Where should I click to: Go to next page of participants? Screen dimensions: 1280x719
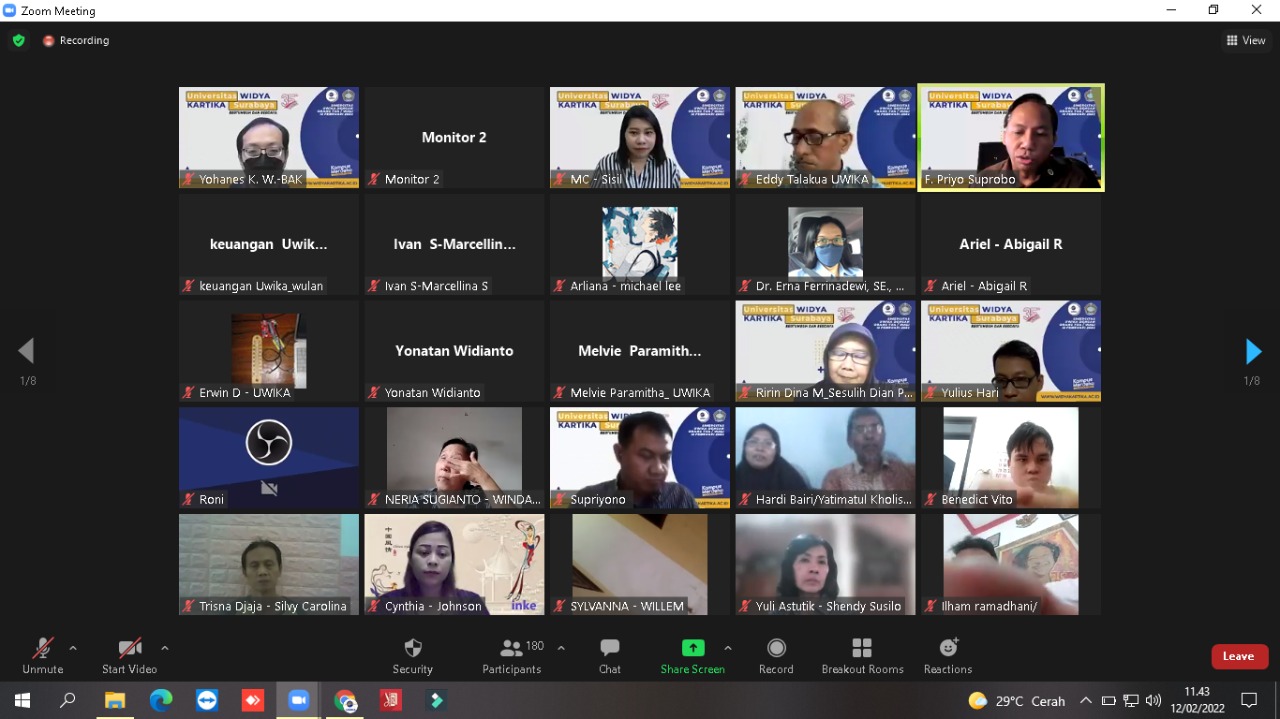click(x=1252, y=352)
